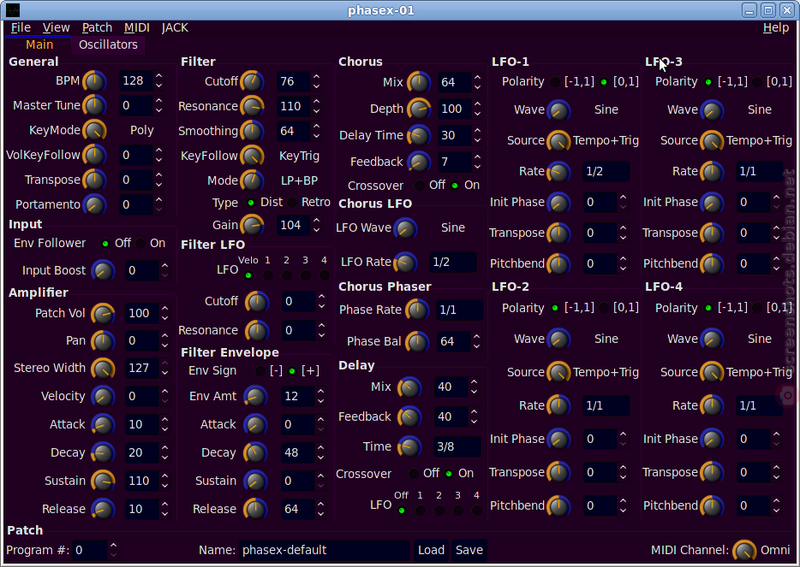800x567 pixels.
Task: Increase Program number with its up arrow
Action: click(x=113, y=546)
